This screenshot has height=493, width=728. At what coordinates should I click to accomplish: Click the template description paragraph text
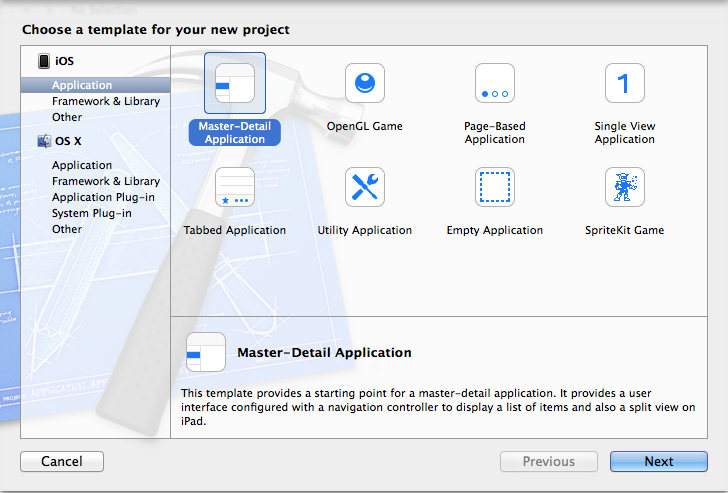438,407
